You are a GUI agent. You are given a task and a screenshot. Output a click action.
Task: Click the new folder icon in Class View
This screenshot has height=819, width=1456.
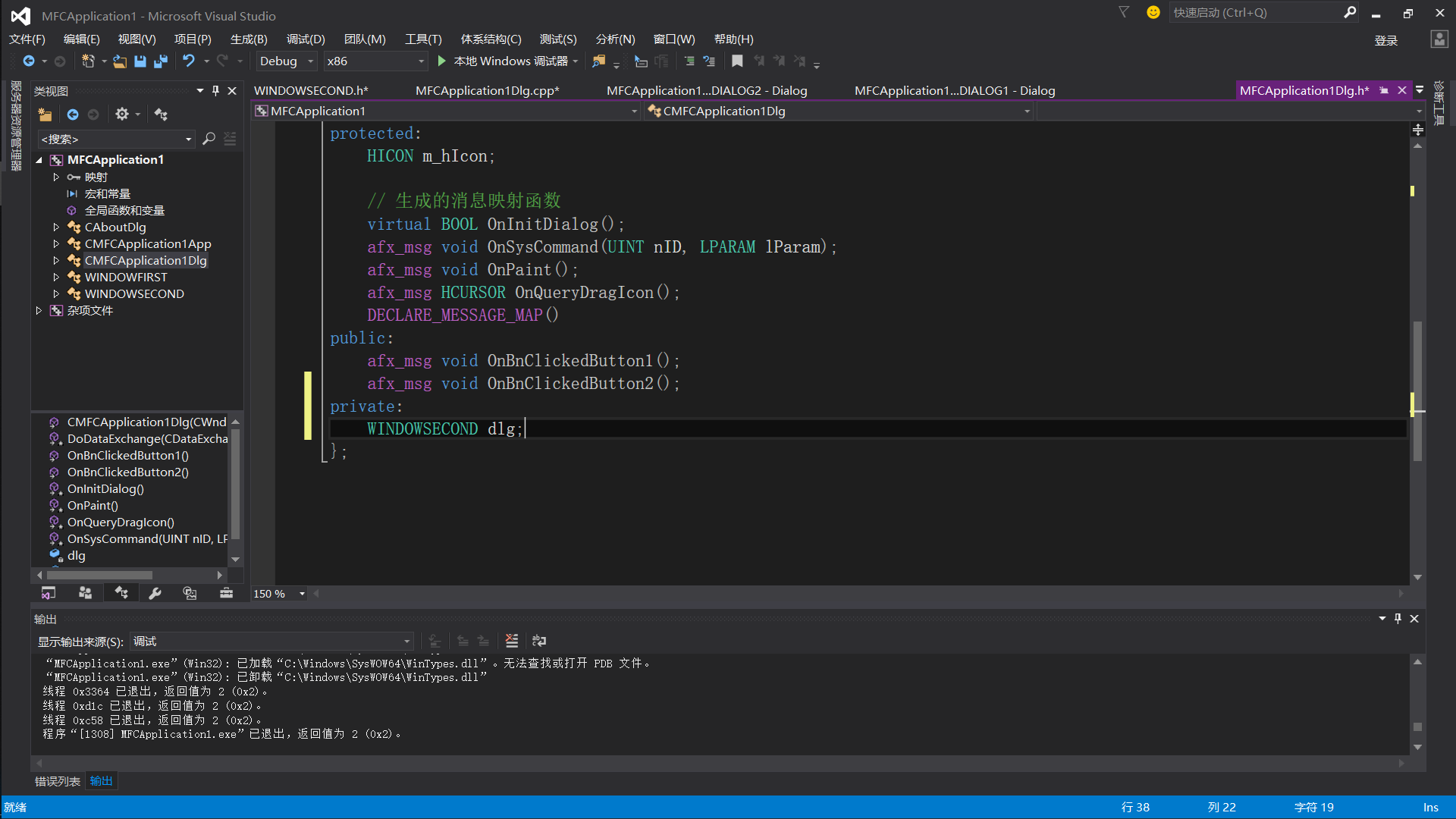[x=45, y=115]
